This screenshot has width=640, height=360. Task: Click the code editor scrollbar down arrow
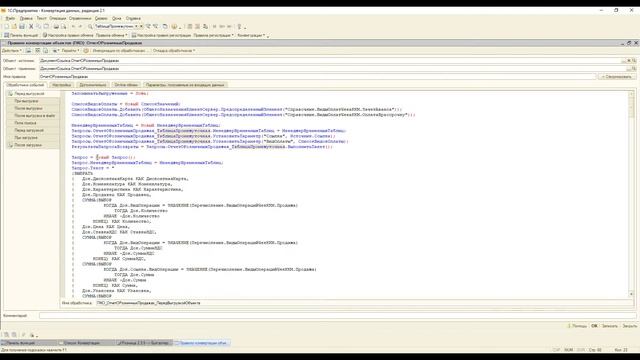coord(631,294)
